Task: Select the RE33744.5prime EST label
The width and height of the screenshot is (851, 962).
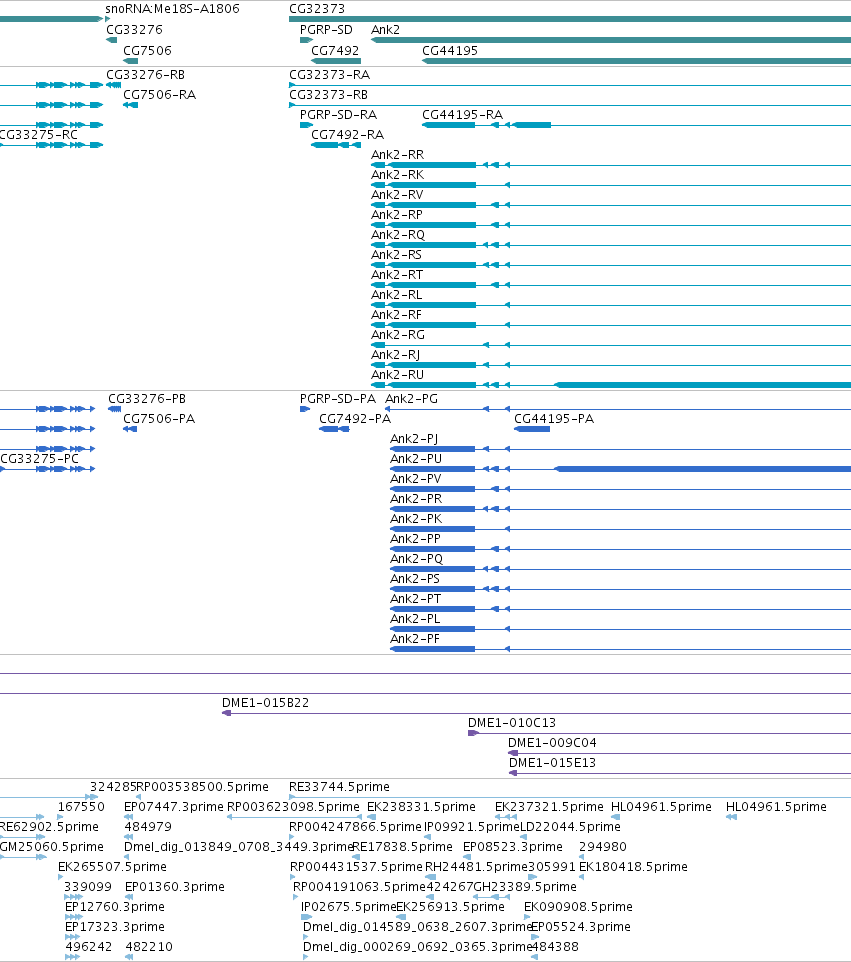Action: pos(339,787)
